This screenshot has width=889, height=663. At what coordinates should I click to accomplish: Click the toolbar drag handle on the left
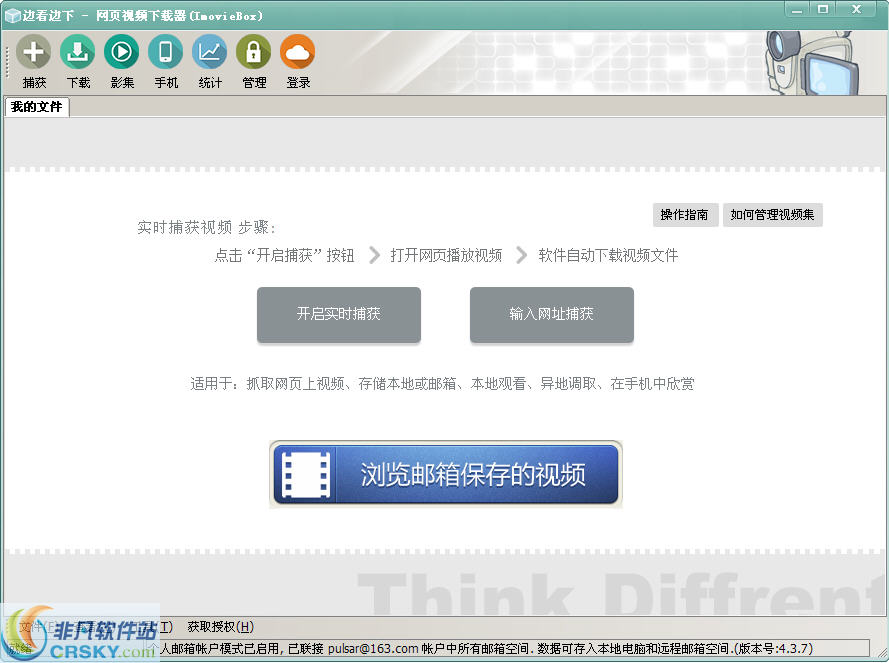click(x=5, y=60)
